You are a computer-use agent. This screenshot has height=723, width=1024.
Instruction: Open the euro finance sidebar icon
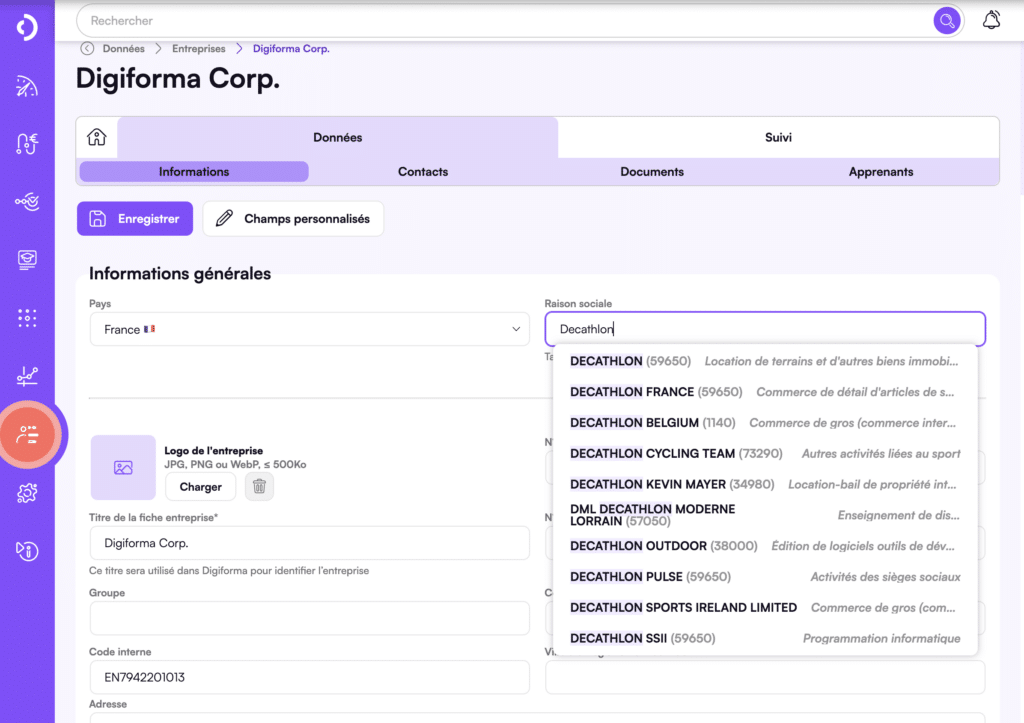click(x=27, y=144)
